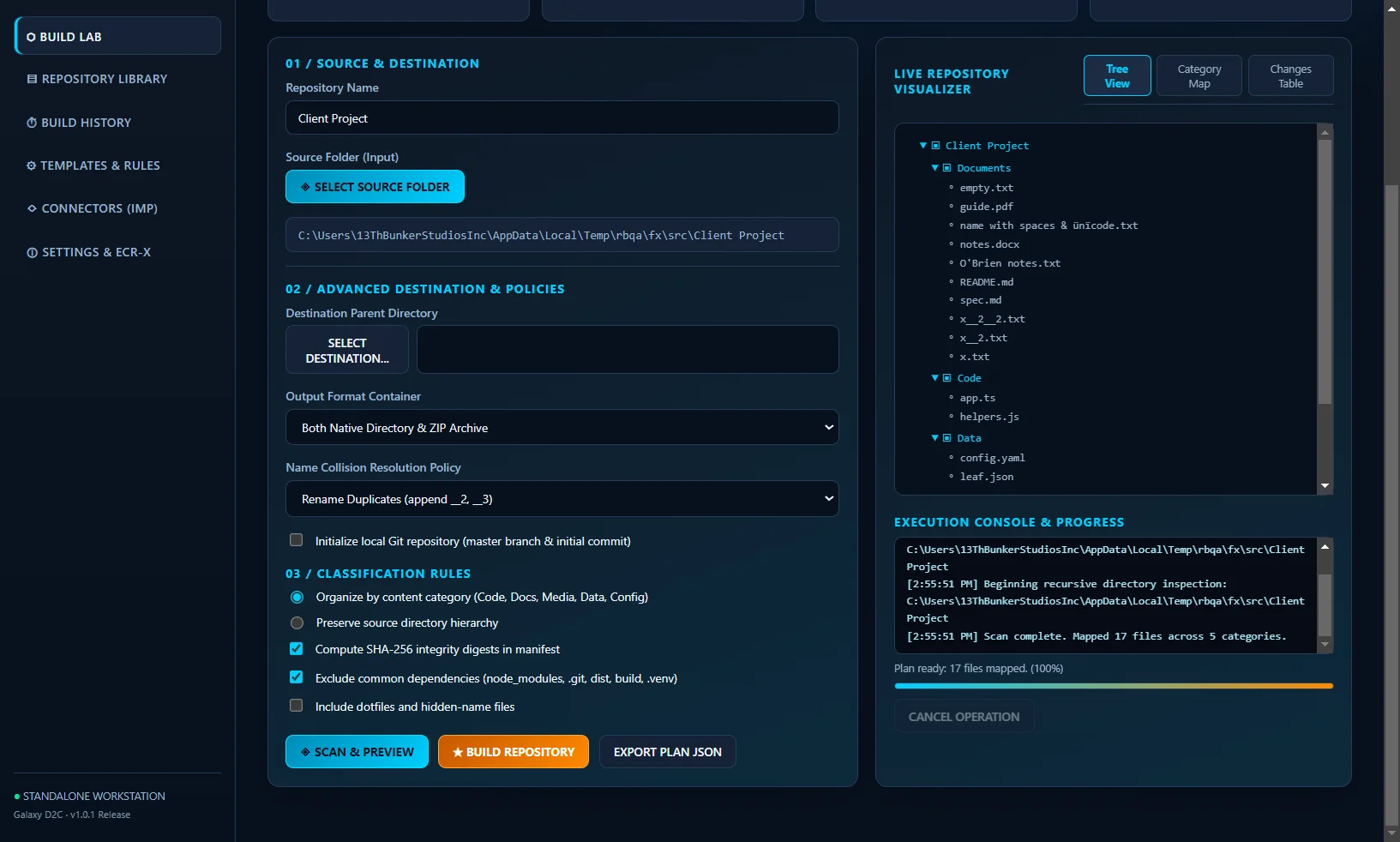Click the execution console scrollbar up arrow
Screen dimensions: 1400x842
pos(1325,546)
